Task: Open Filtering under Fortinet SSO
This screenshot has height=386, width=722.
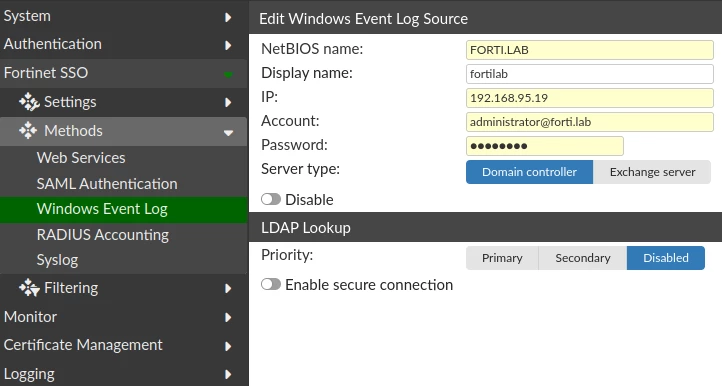Action: (x=124, y=288)
